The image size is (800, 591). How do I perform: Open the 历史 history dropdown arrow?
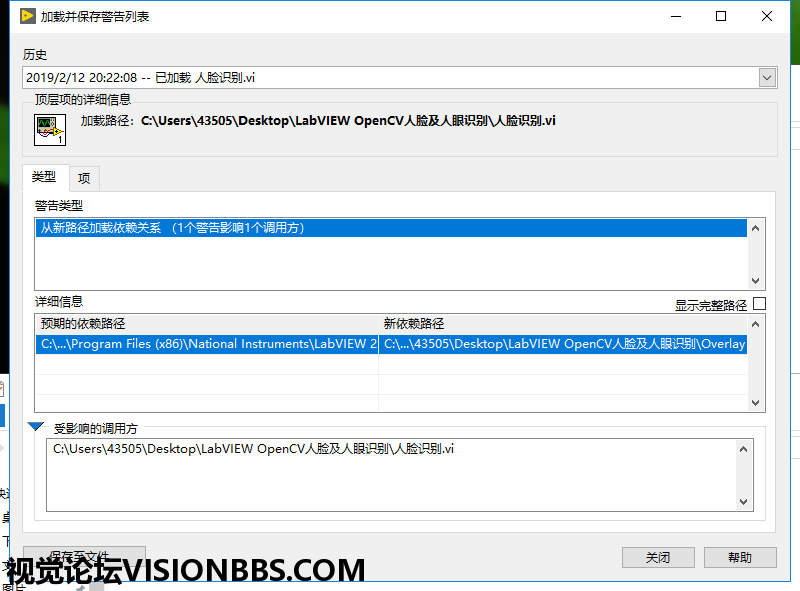click(x=766, y=78)
